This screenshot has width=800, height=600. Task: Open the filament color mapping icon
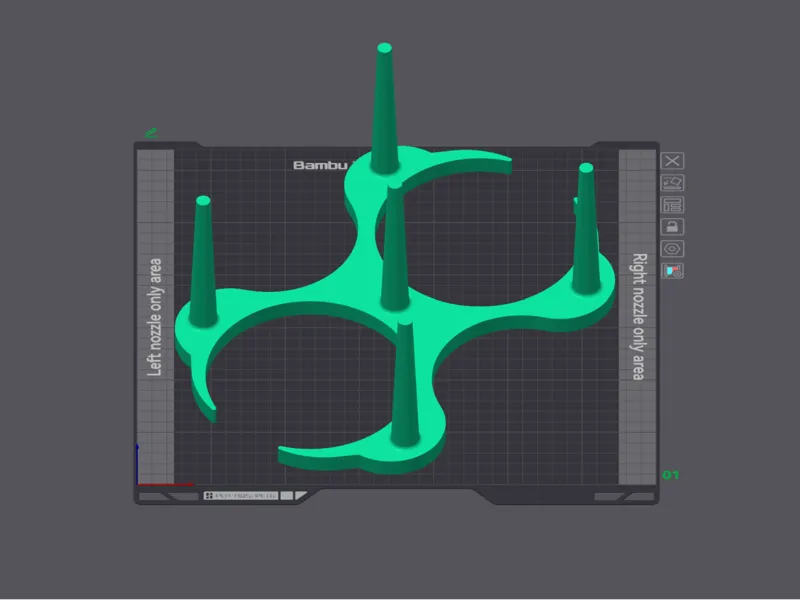tap(672, 270)
